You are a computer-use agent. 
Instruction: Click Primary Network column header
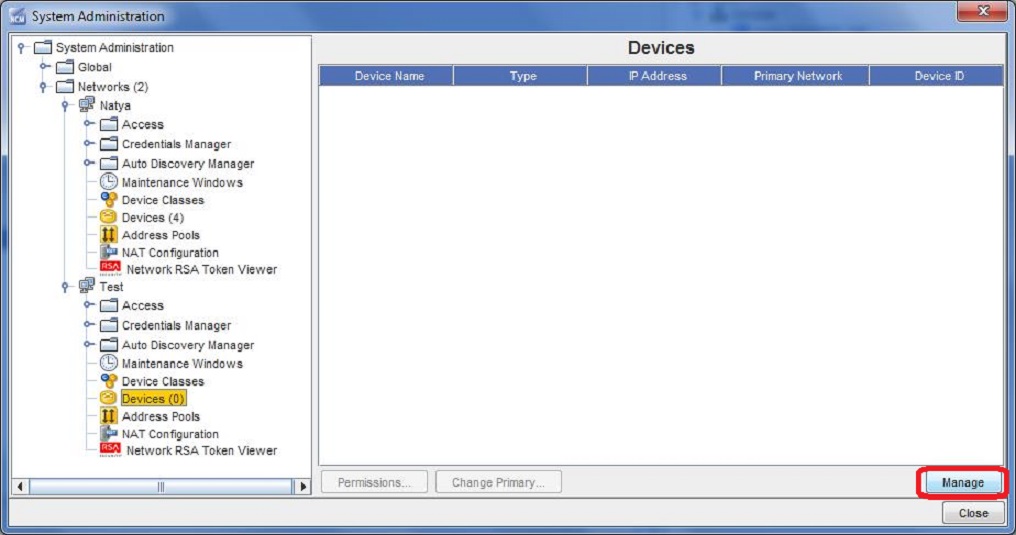click(797, 76)
